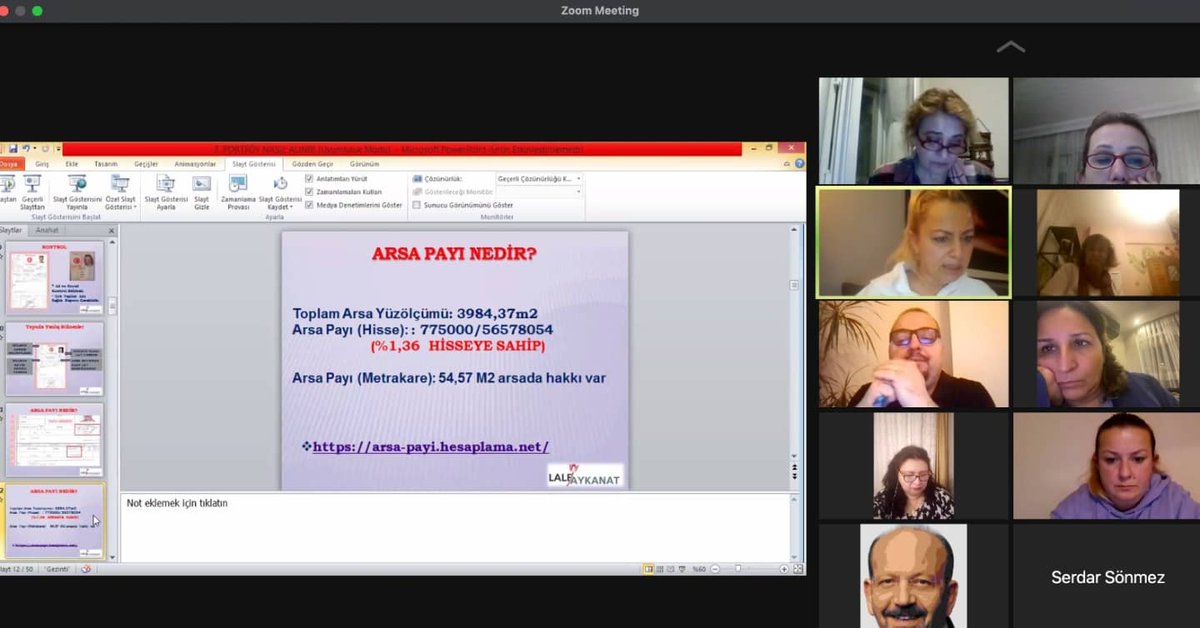The height and width of the screenshot is (628, 1200).
Task: Click the zoom out minus button
Action: 714,569
